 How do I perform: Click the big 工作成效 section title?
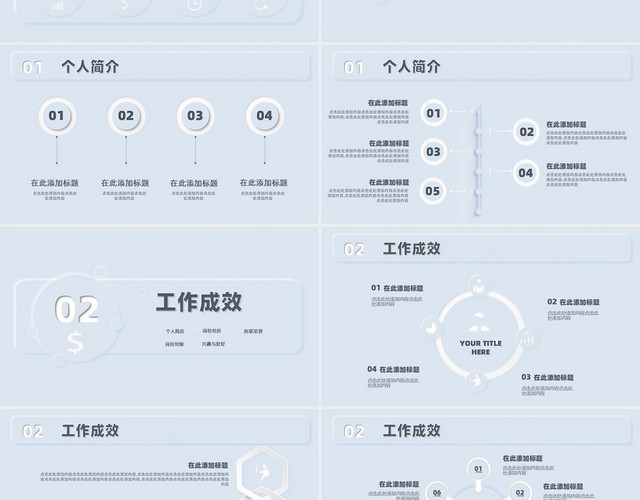click(x=199, y=302)
